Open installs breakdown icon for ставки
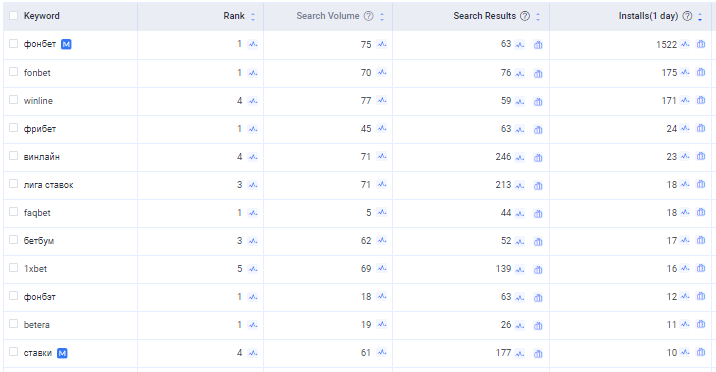This screenshot has height=372, width=716. coord(701,352)
